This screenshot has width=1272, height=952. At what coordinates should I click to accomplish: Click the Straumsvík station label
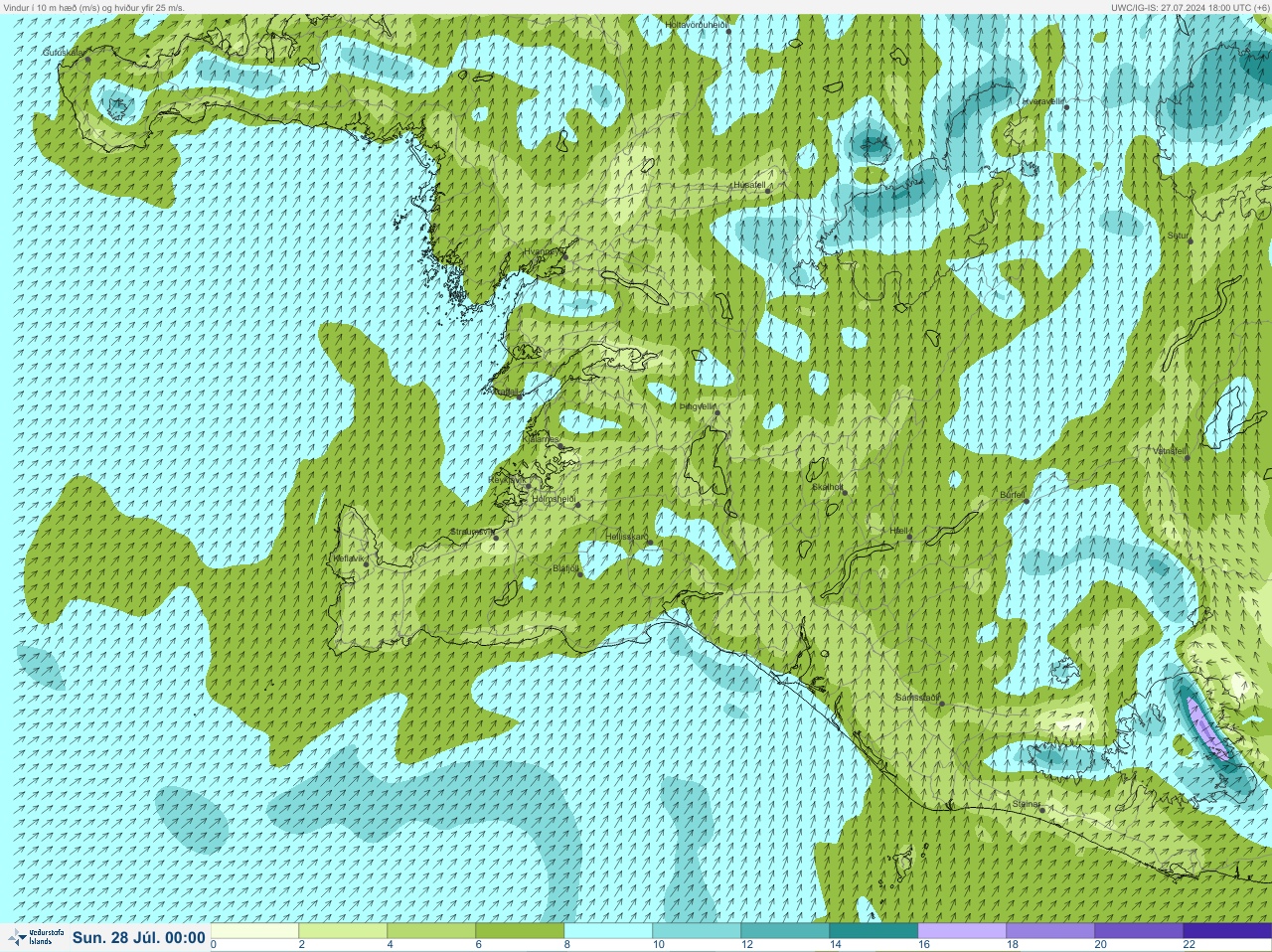tap(471, 532)
